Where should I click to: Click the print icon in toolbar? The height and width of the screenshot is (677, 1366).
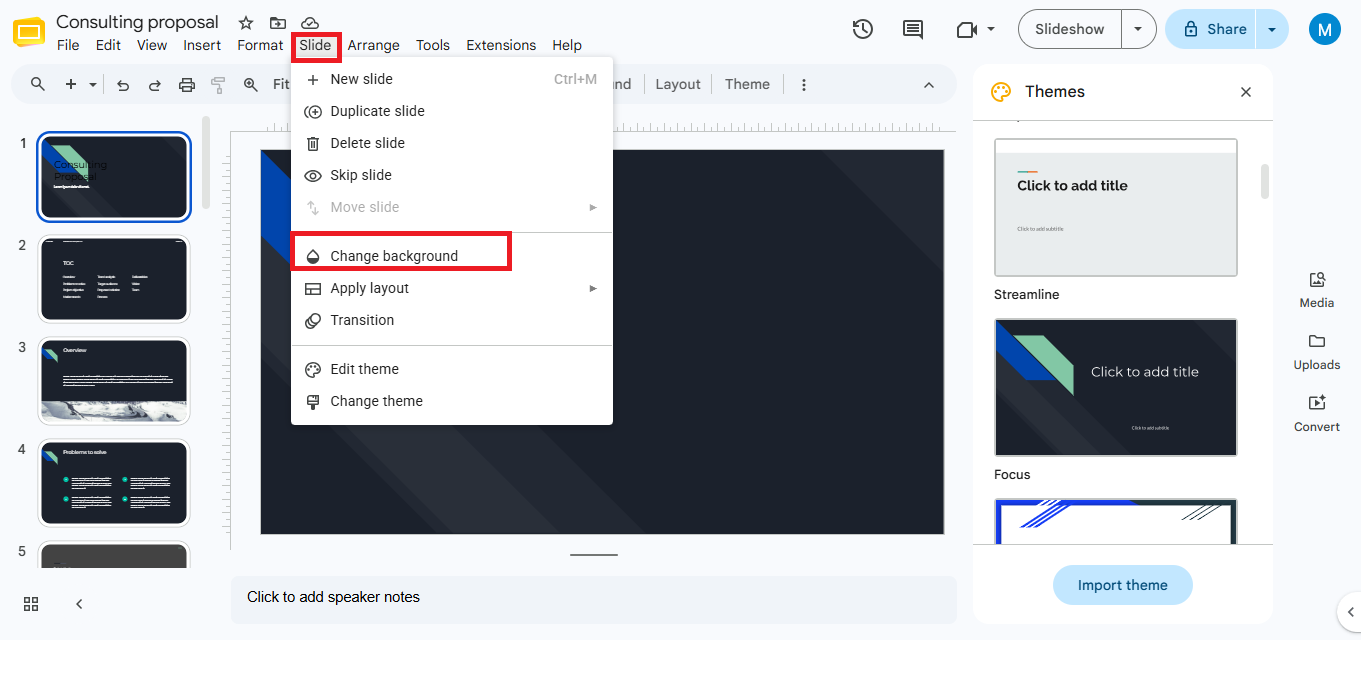pos(186,85)
